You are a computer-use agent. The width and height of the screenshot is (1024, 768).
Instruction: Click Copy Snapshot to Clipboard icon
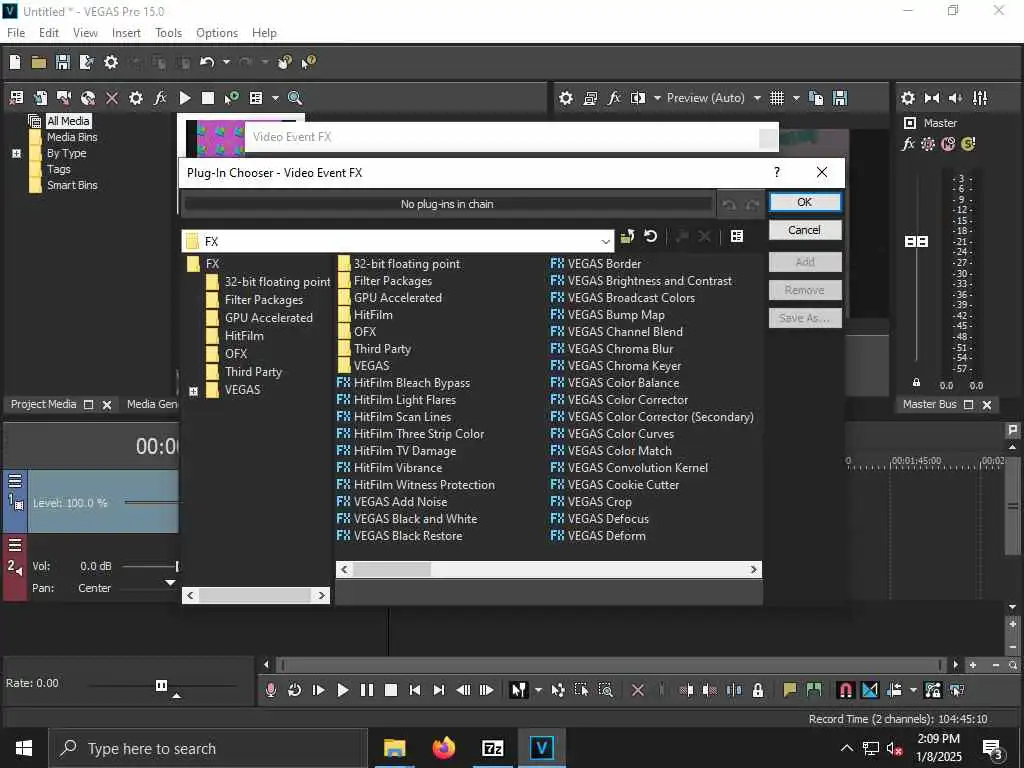pyautogui.click(x=816, y=98)
